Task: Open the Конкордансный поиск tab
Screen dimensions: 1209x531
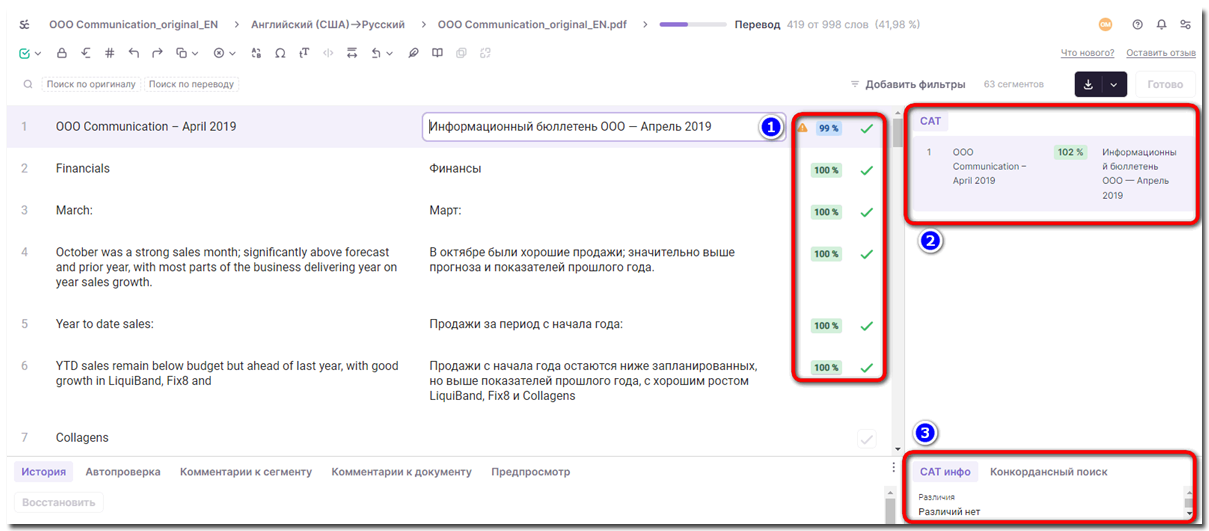Action: click(1048, 472)
